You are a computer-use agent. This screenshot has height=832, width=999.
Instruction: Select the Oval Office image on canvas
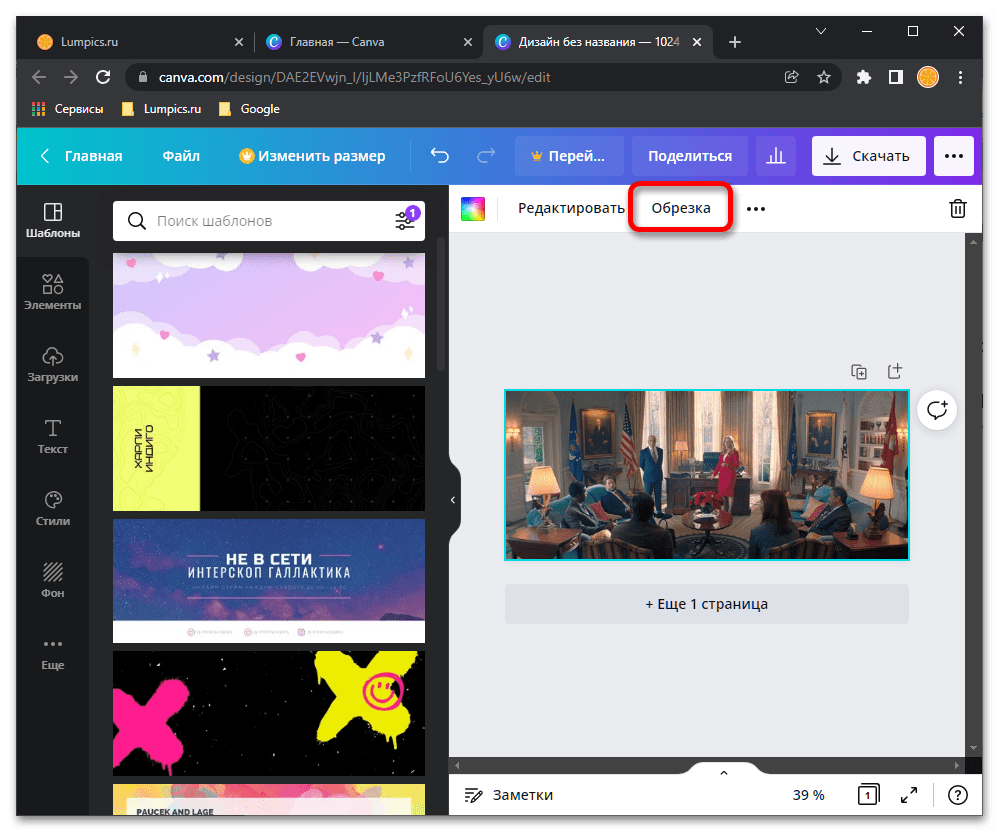707,475
